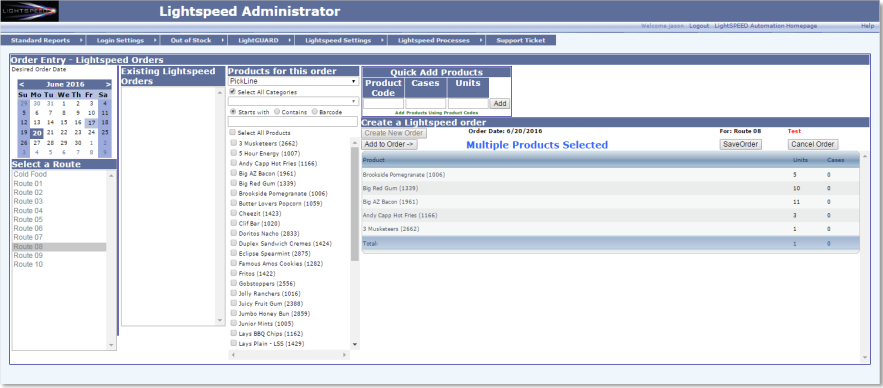Select June 1 on the calendar
The width and height of the screenshot is (883, 388).
64,104
